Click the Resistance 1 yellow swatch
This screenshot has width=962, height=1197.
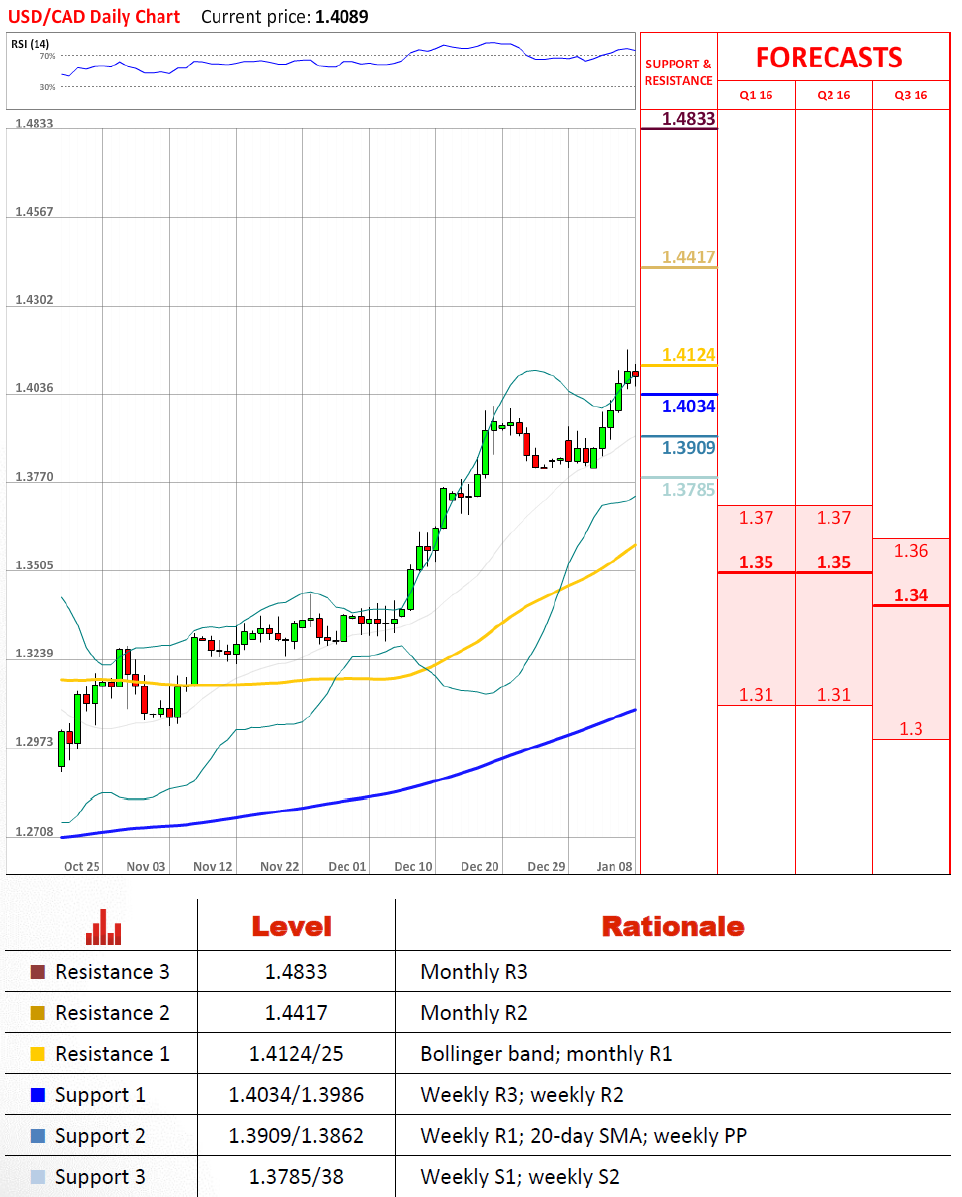click(37, 1054)
